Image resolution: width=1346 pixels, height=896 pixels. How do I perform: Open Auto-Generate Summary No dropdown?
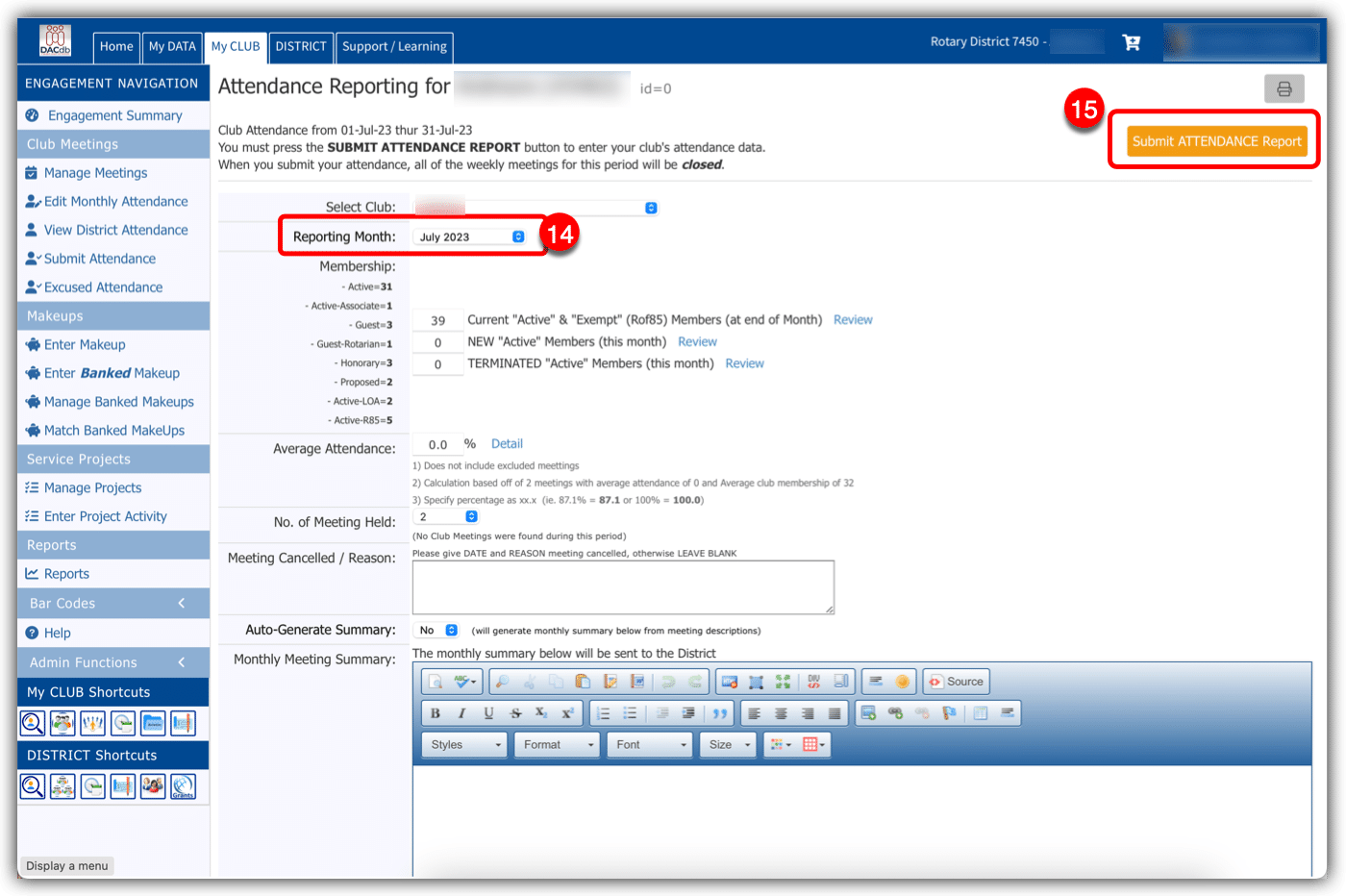coord(436,631)
